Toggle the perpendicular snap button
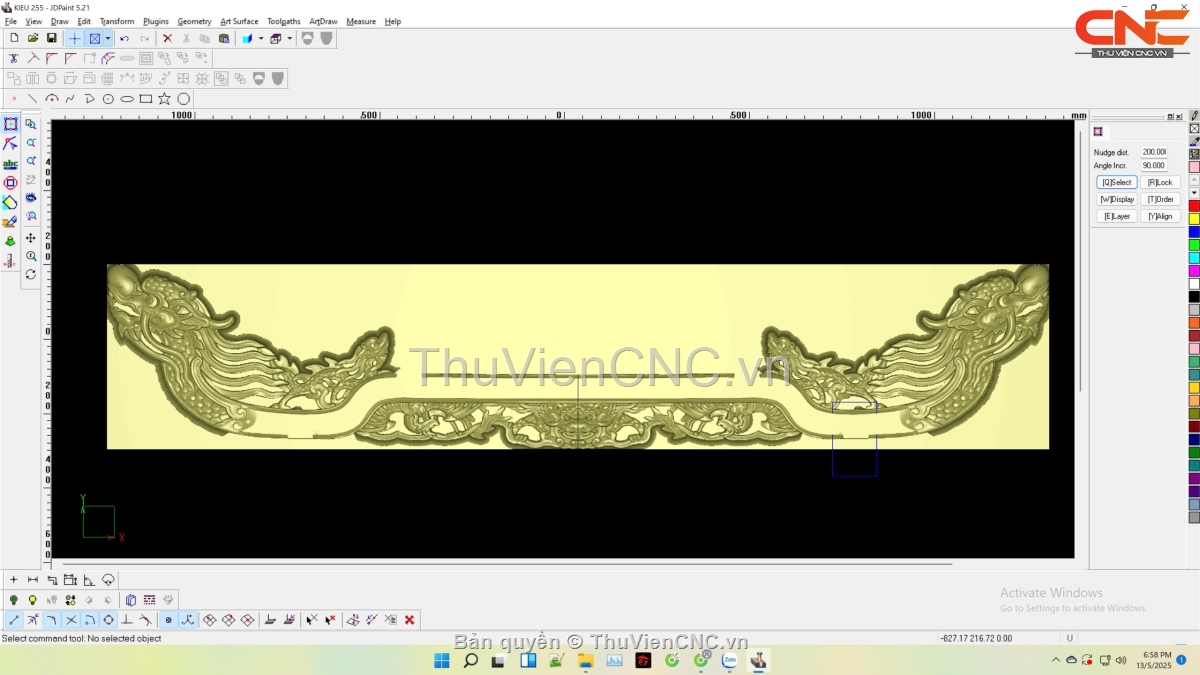 point(128,620)
